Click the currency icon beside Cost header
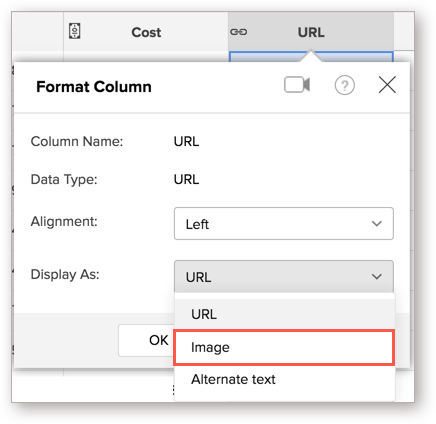The image size is (436, 424). pyautogui.click(x=75, y=32)
